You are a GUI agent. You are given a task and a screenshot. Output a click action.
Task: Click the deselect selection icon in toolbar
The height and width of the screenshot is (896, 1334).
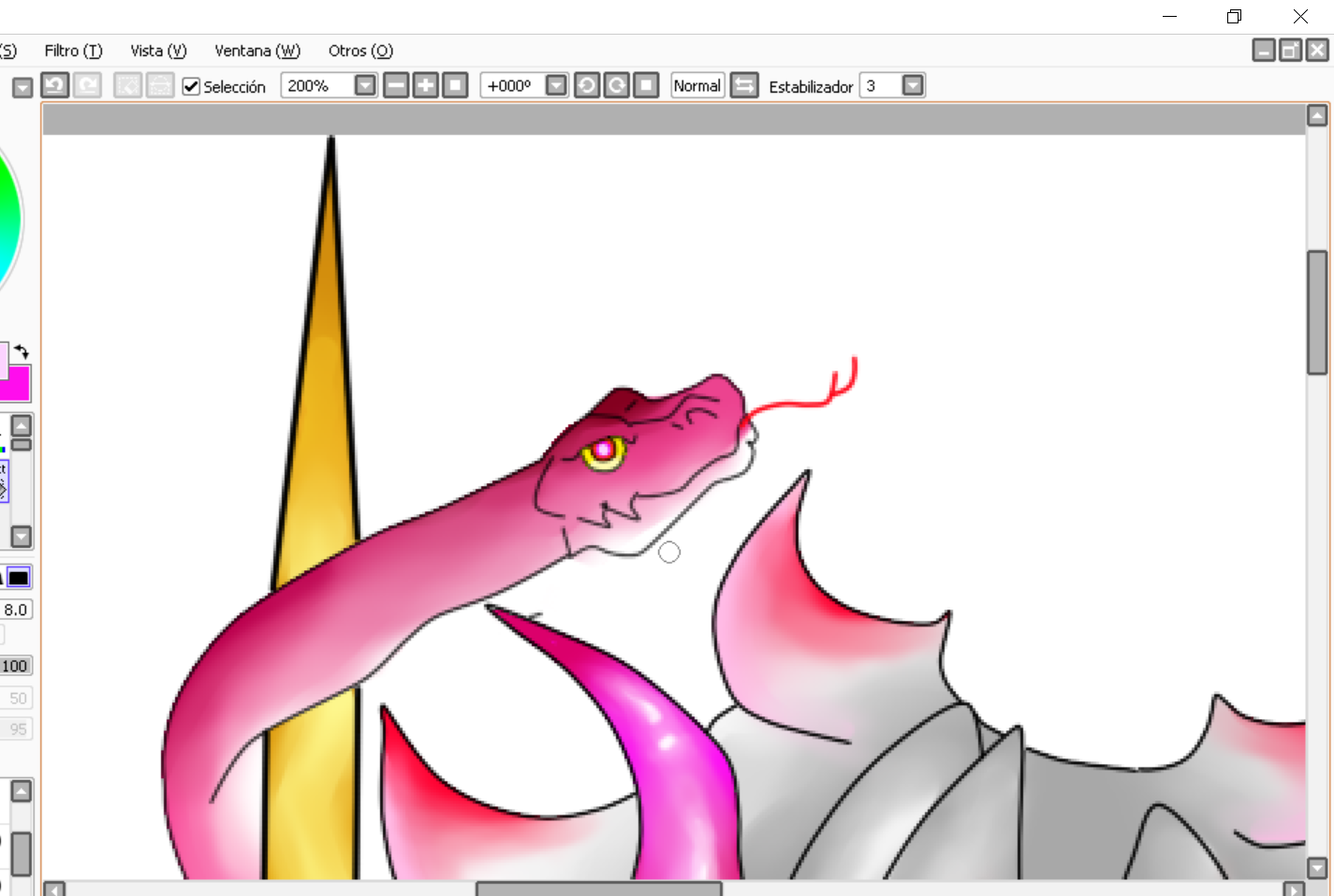coord(127,85)
